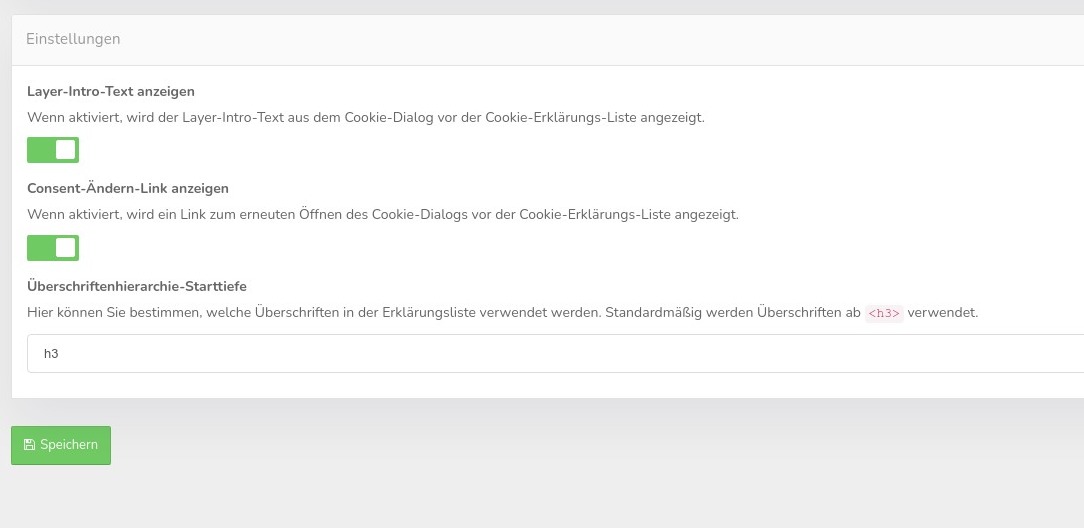Open the heading depth dropdown showing h3
The image size is (1084, 528).
coord(555,353)
